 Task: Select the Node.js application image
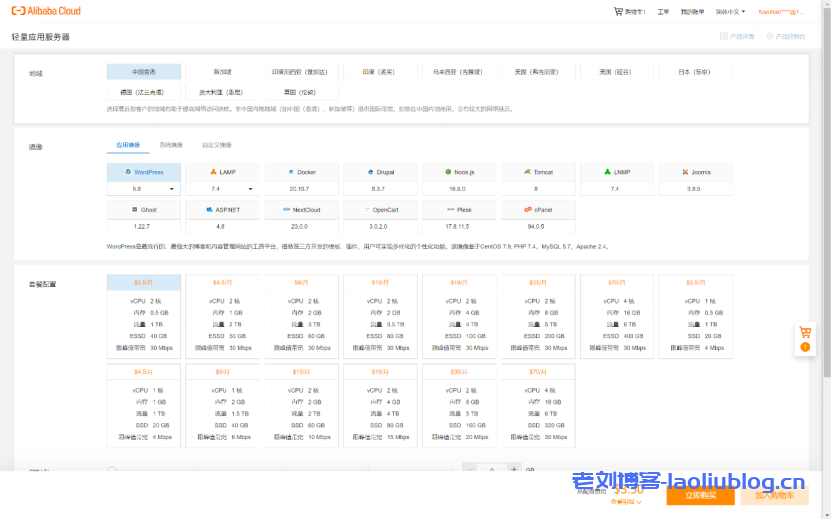point(459,172)
